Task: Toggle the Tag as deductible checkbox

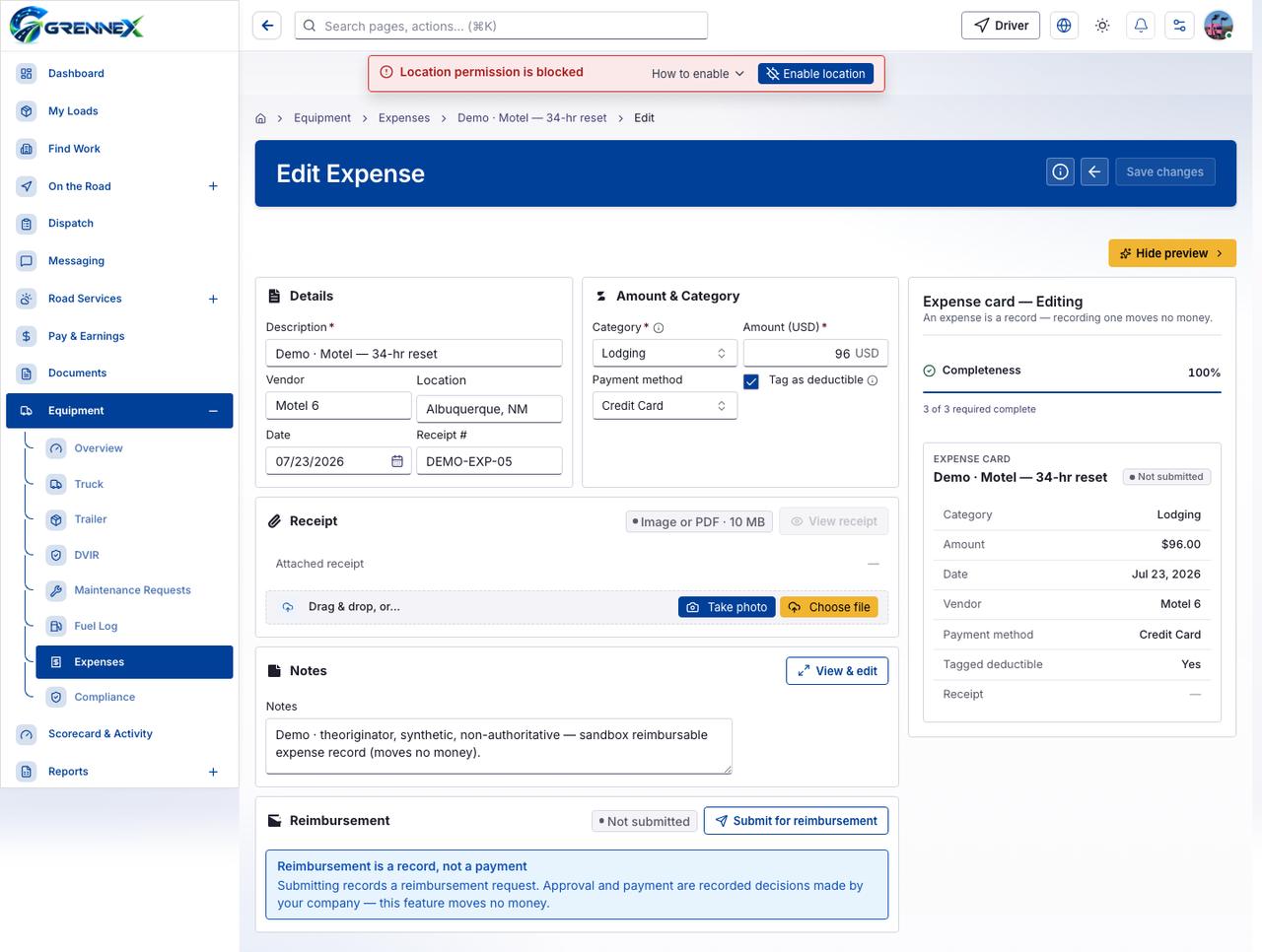Action: [x=751, y=381]
